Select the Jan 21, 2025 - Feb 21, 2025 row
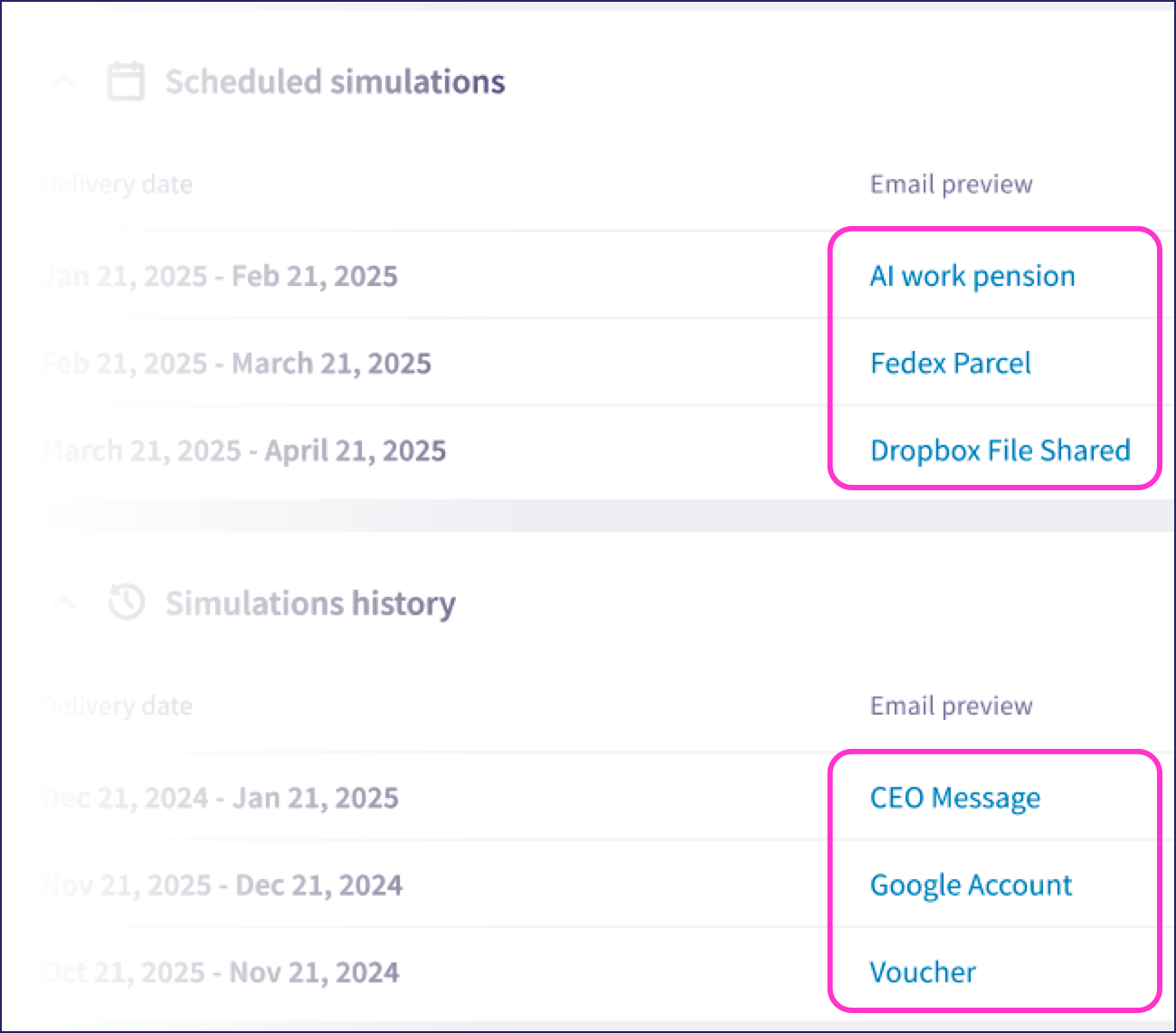The image size is (1176, 1033). (222, 276)
